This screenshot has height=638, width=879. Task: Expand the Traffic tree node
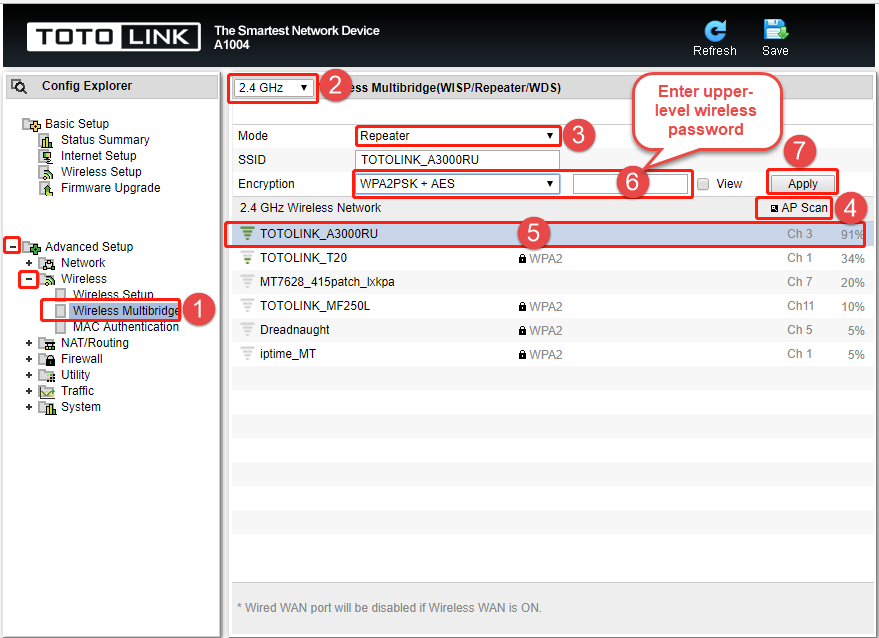[x=29, y=391]
